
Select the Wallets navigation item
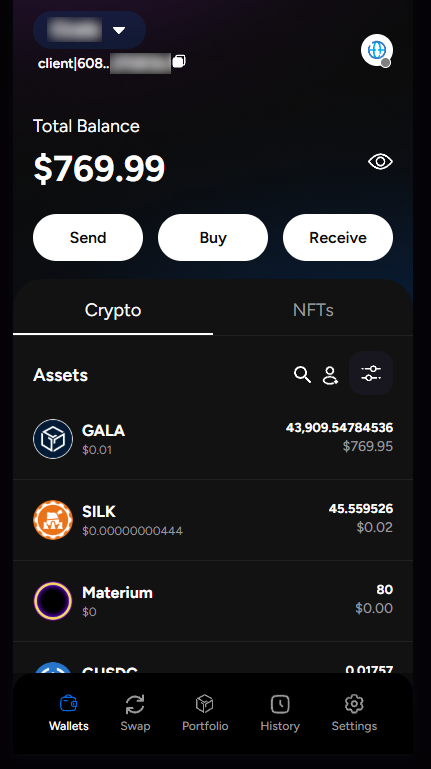(69, 713)
